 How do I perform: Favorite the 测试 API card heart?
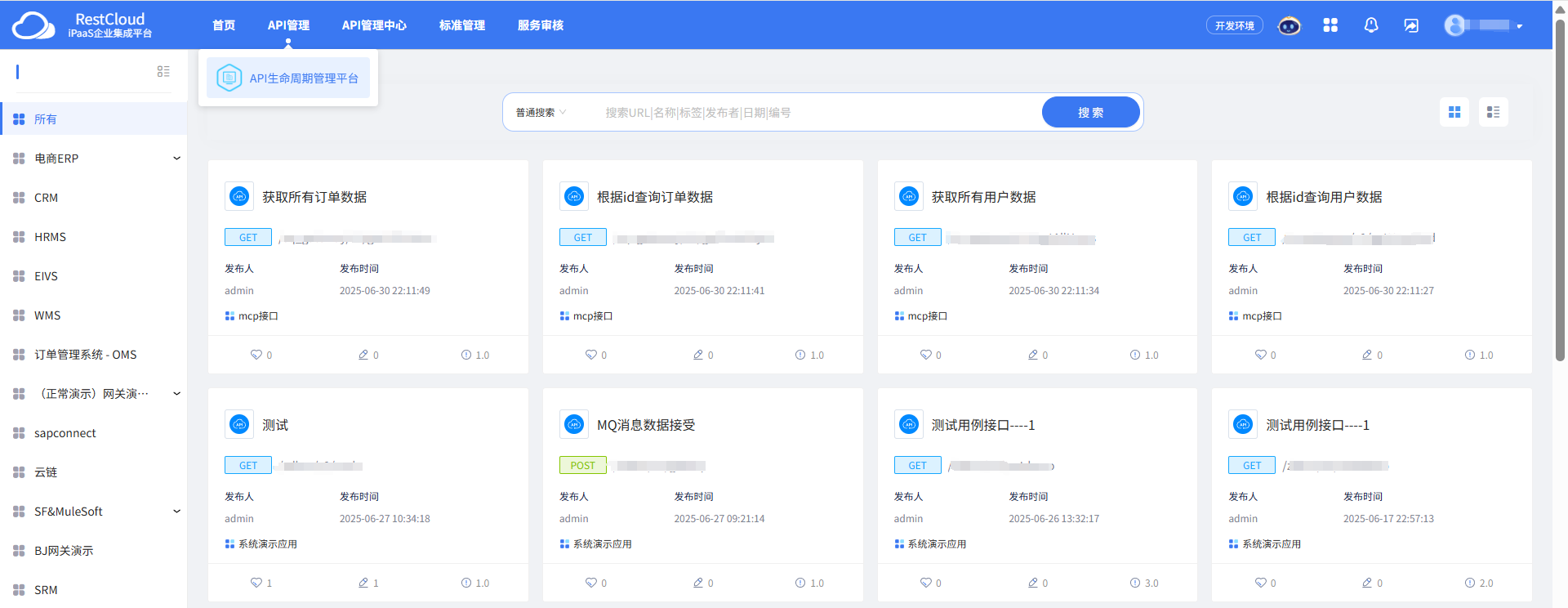[x=256, y=583]
